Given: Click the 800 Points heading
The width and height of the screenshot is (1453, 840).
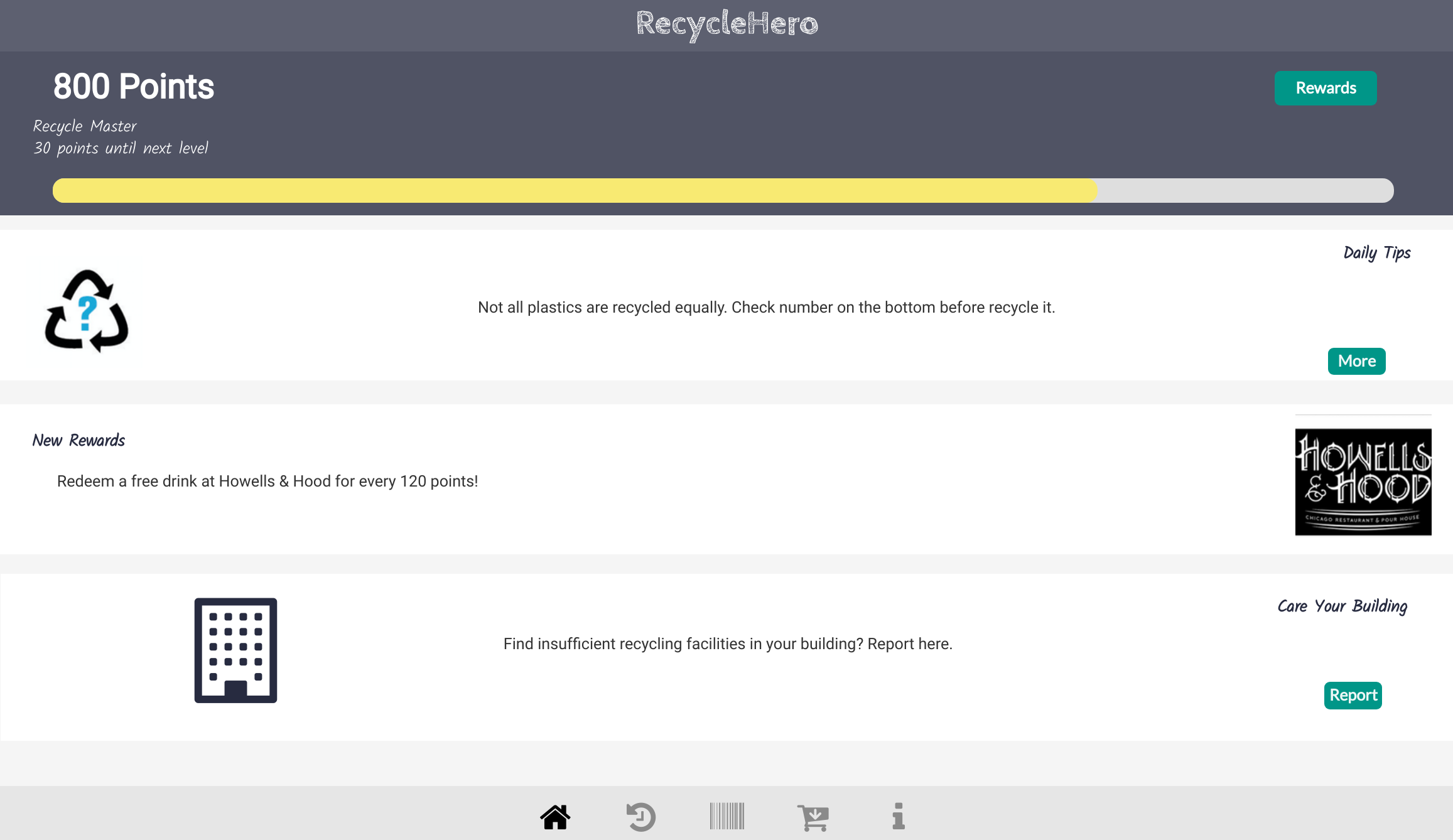Looking at the screenshot, I should (134, 87).
